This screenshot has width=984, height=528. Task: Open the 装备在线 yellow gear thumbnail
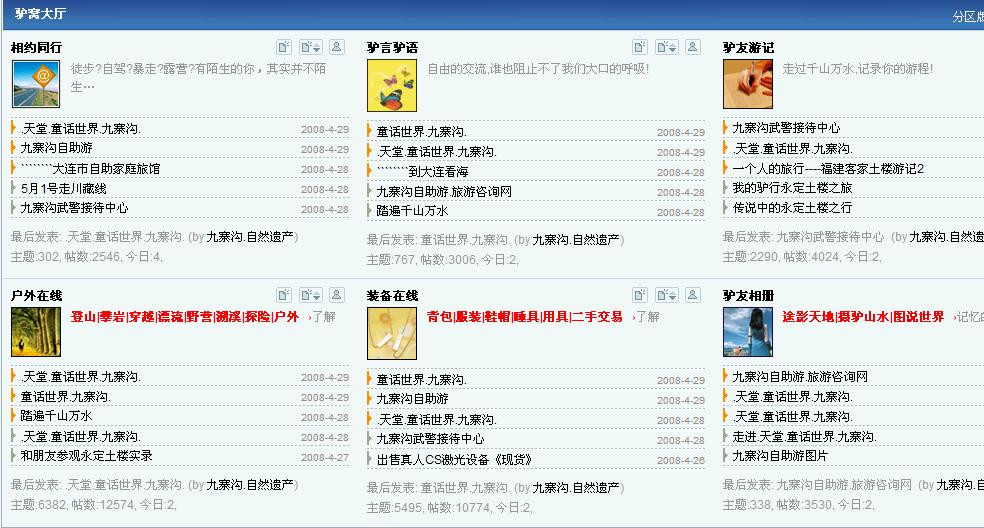392,333
